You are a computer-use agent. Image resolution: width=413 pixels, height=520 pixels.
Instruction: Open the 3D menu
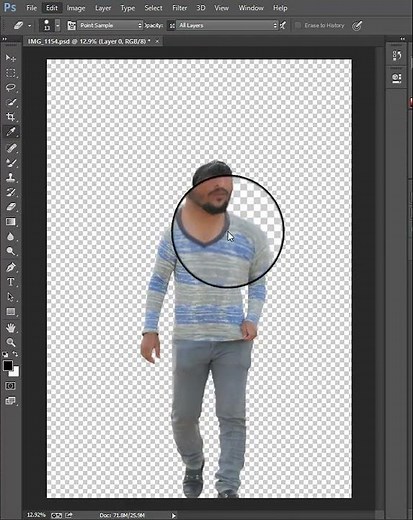[x=201, y=8]
